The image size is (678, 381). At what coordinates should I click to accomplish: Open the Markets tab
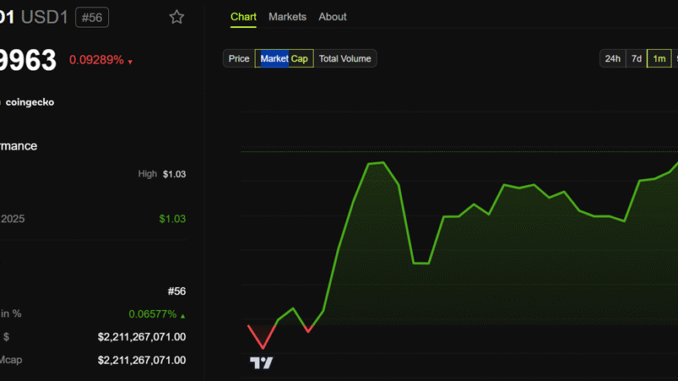(x=287, y=17)
